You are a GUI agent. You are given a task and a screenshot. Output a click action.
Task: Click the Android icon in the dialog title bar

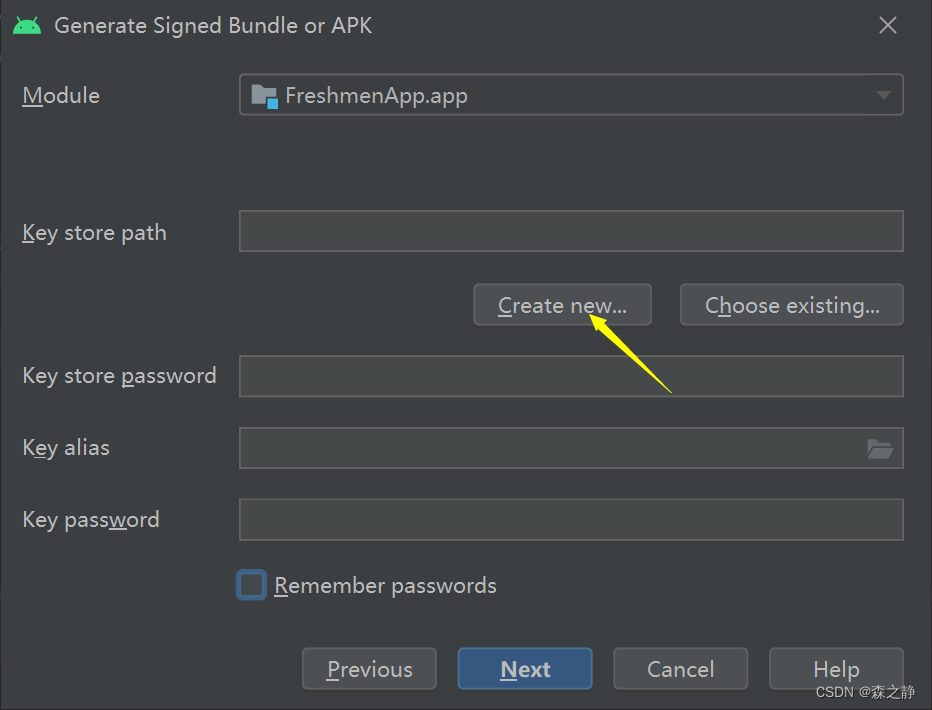click(27, 24)
